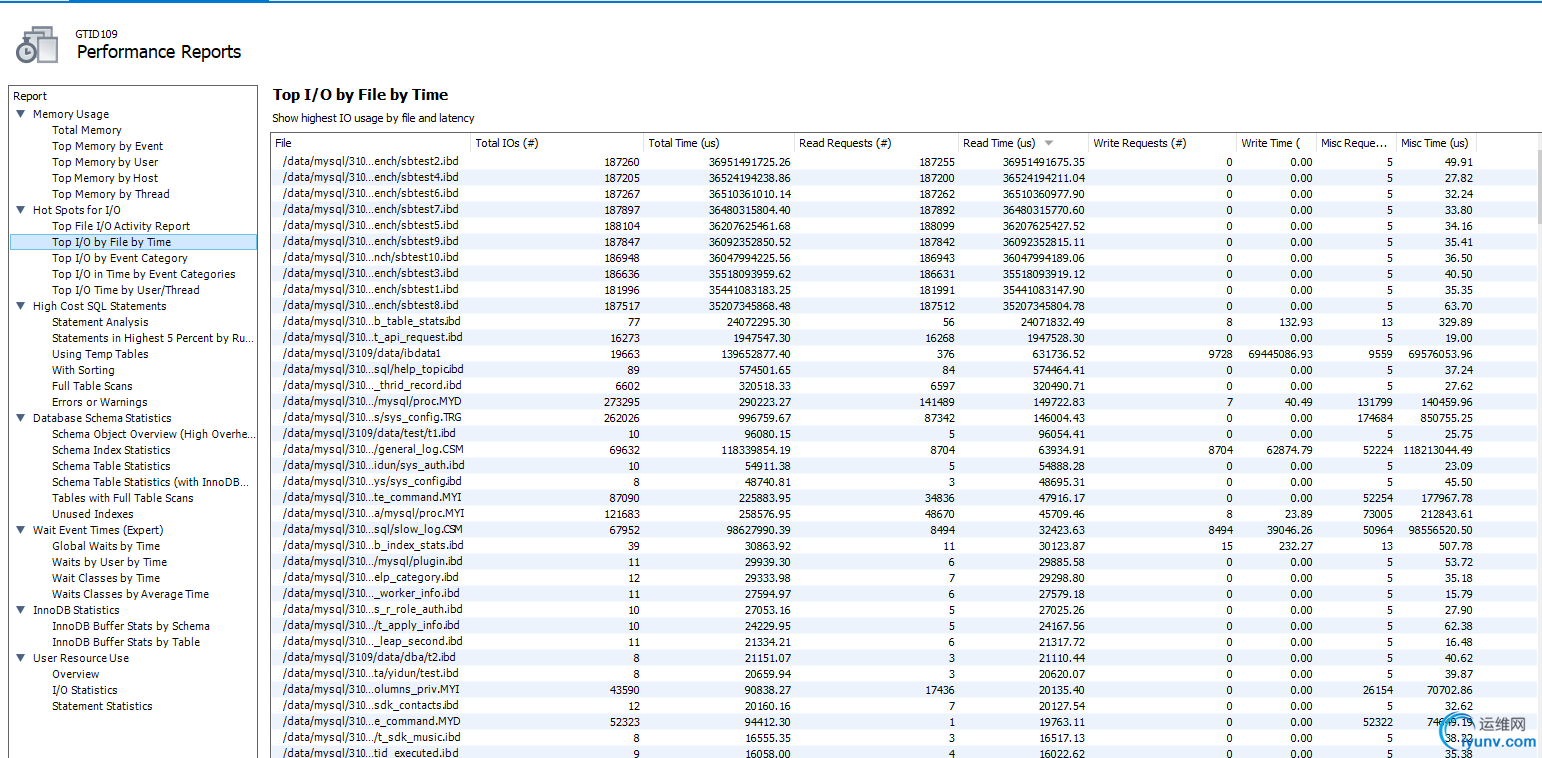The height and width of the screenshot is (758, 1542).
Task: Open the Statement Statistics report
Action: (x=102, y=706)
